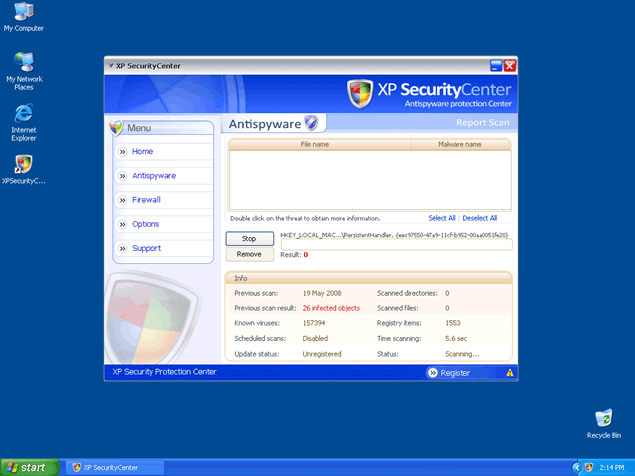Viewport: 635px width, 476px height.
Task: Open the Recycle Bin
Action: coord(603,418)
